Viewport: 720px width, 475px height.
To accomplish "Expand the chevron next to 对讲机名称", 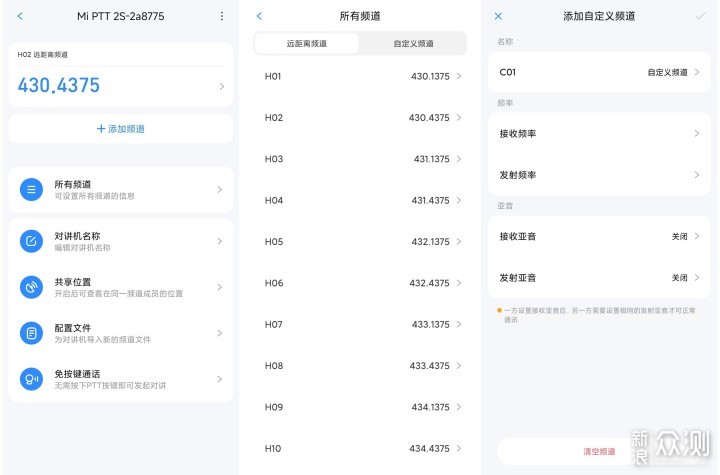I will (220, 241).
